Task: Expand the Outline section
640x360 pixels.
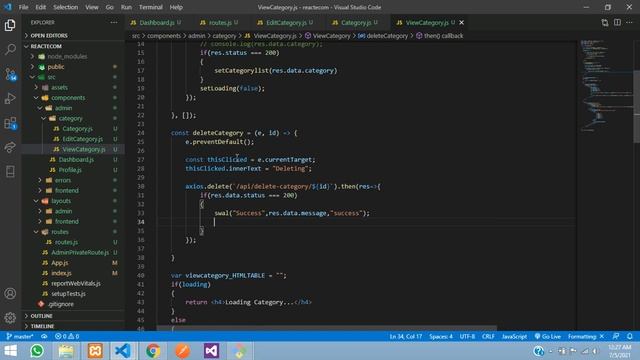Action: point(73,316)
